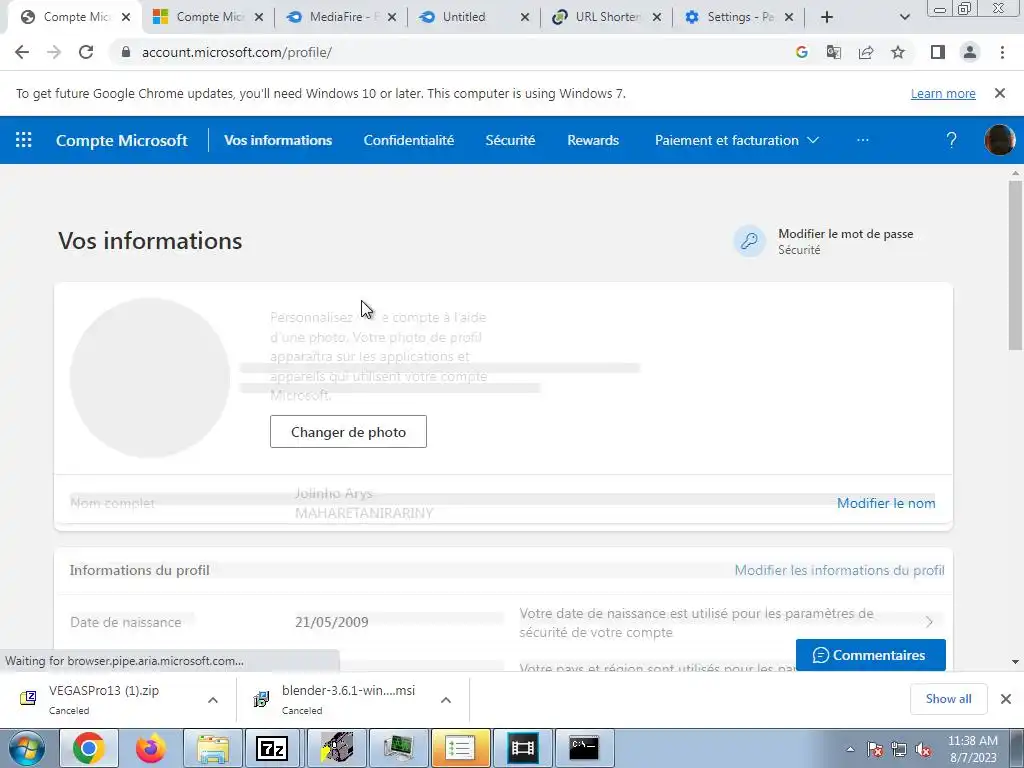Go back to the previous page

tap(22, 52)
